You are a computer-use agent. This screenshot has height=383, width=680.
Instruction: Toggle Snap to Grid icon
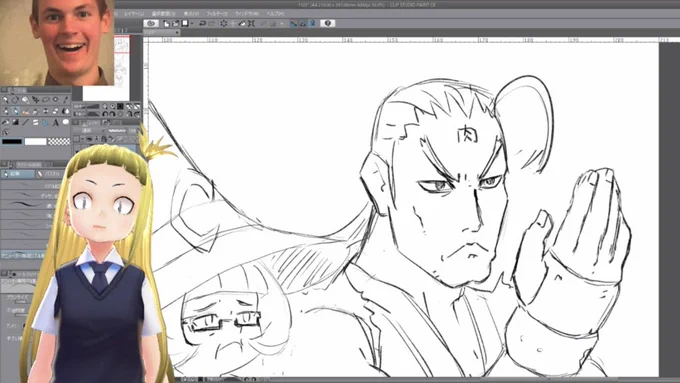coord(312,23)
